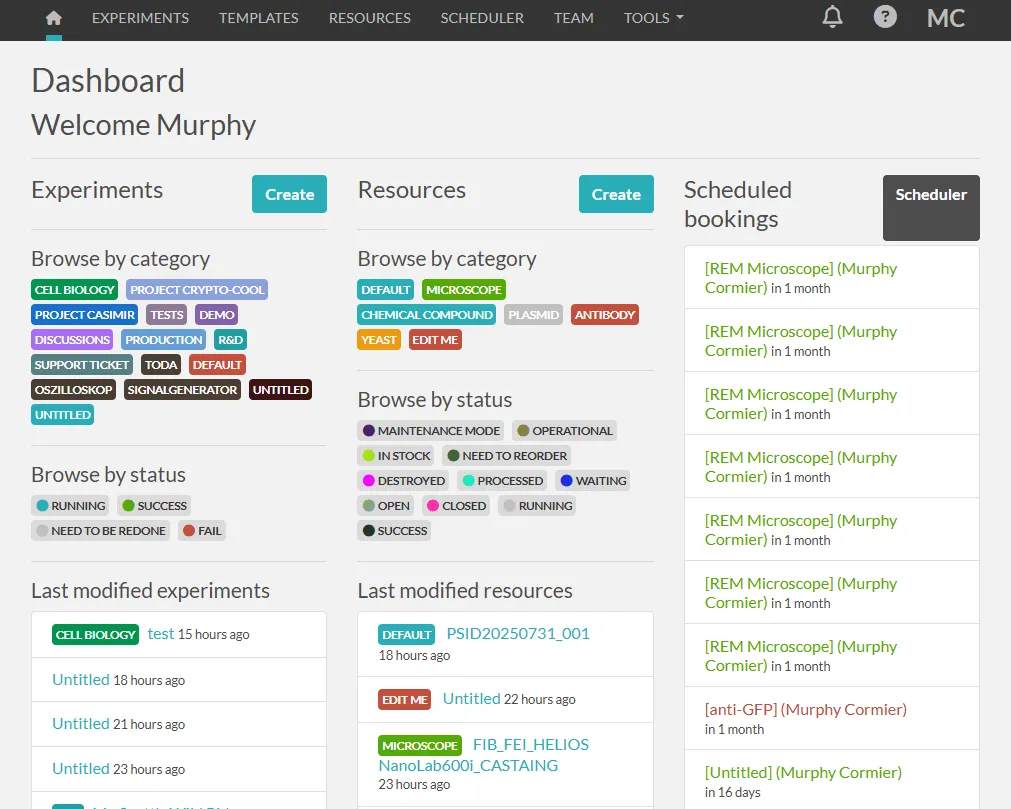
Task: Browse the DISCUSSIONS experiment category
Action: click(72, 340)
